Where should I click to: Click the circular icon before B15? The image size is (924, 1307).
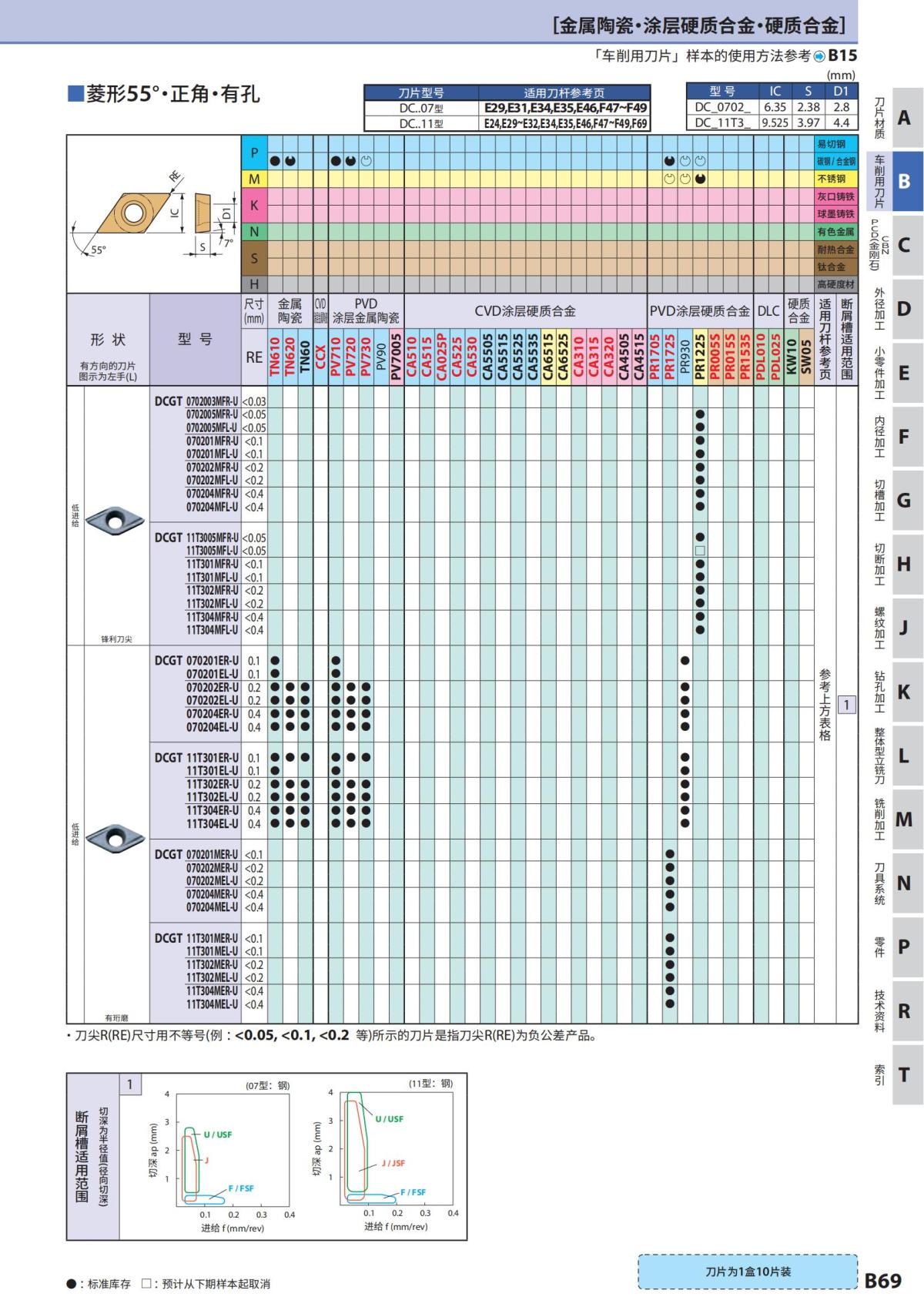[819, 56]
